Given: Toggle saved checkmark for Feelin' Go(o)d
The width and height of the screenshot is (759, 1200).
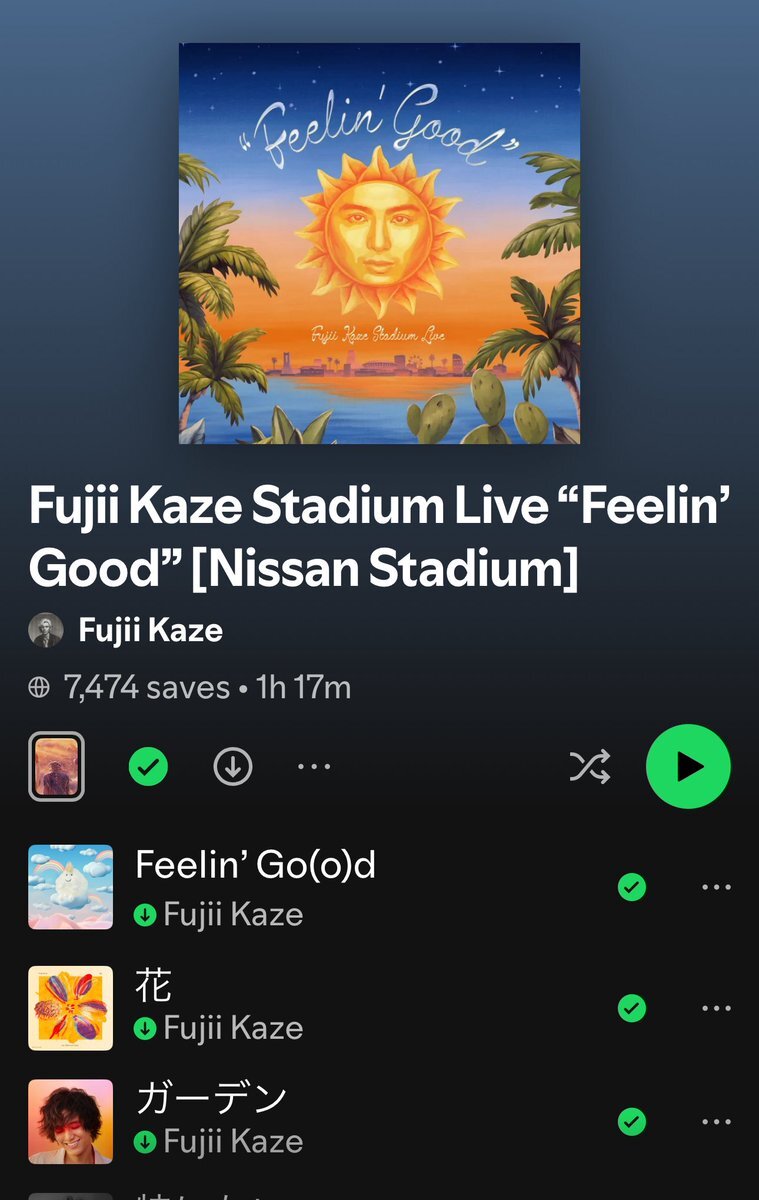Looking at the screenshot, I should tap(632, 887).
